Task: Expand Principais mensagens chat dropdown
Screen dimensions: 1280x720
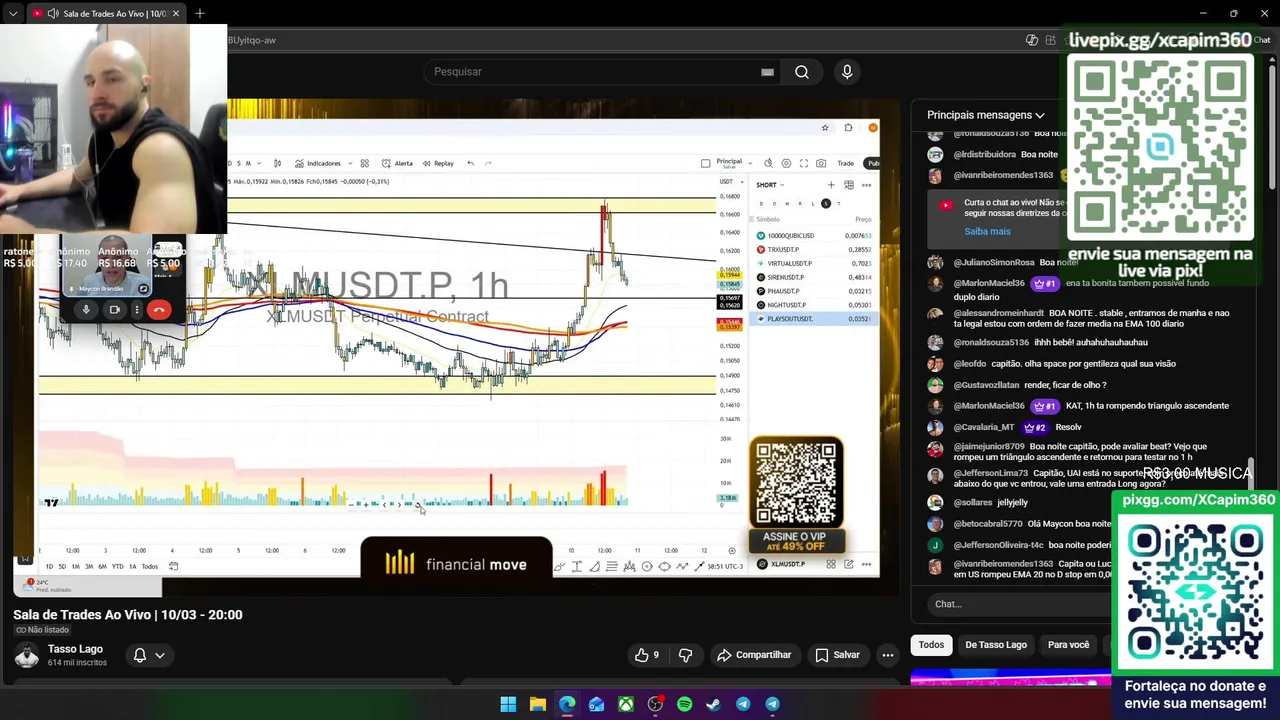Action: coord(986,115)
